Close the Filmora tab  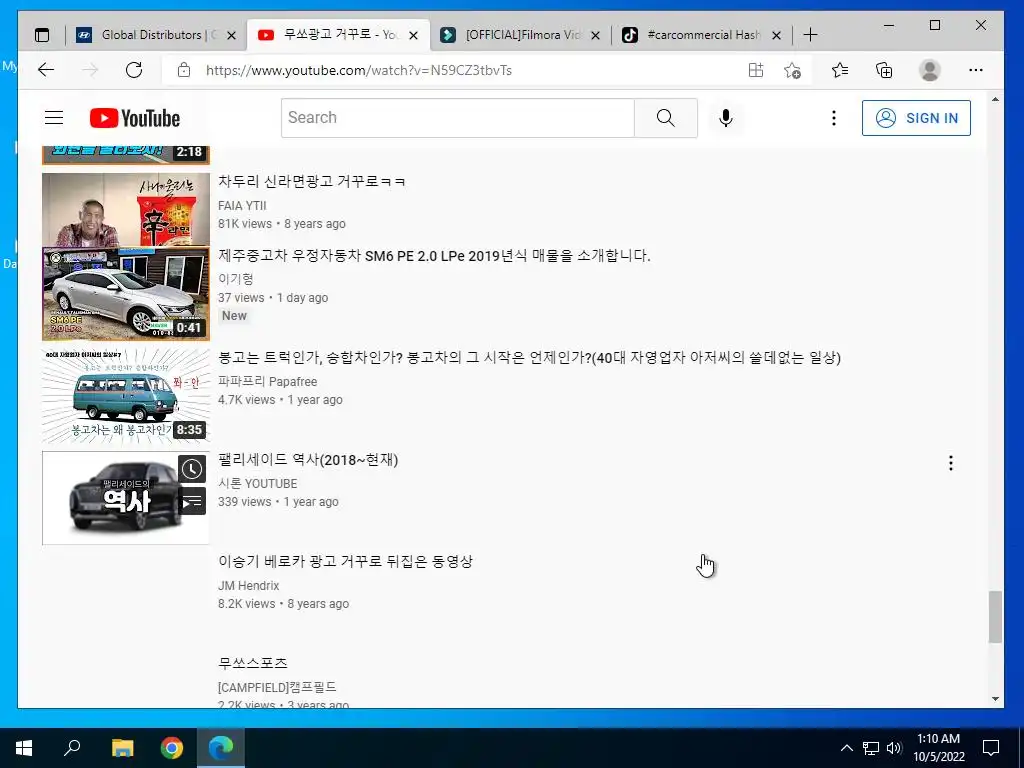pos(595,35)
